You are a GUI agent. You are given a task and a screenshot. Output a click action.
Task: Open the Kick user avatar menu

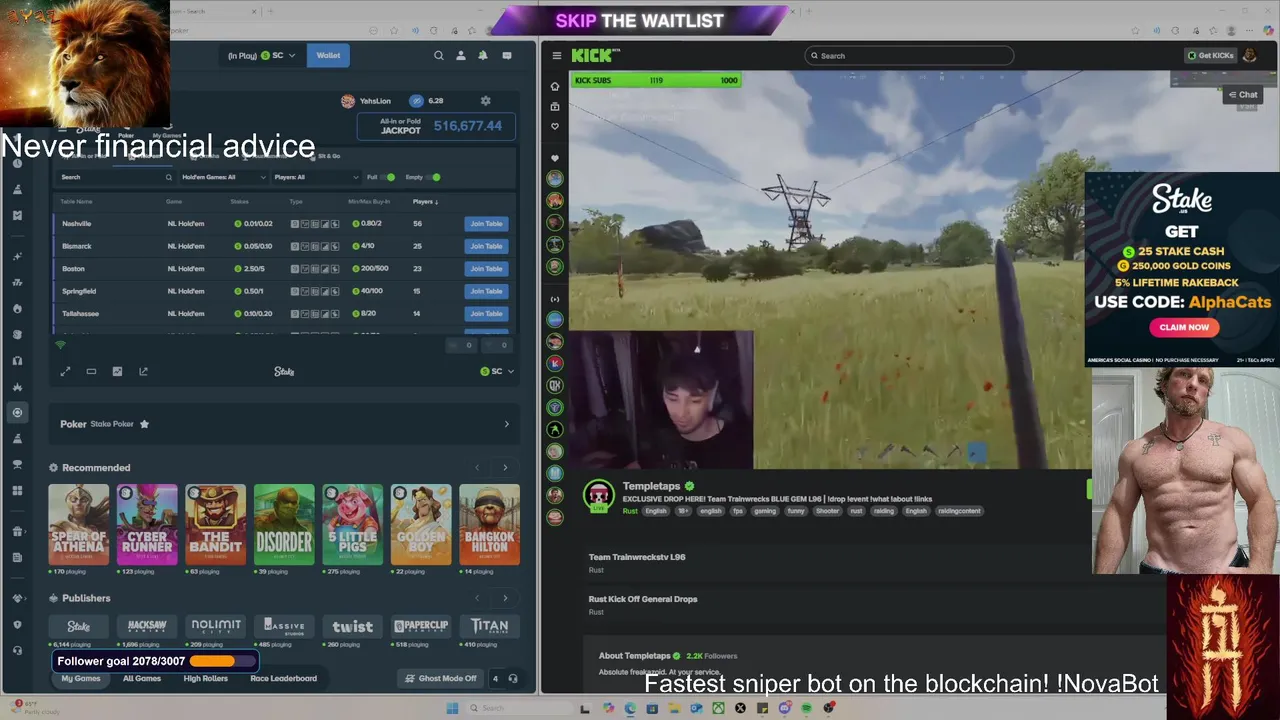click(1250, 55)
